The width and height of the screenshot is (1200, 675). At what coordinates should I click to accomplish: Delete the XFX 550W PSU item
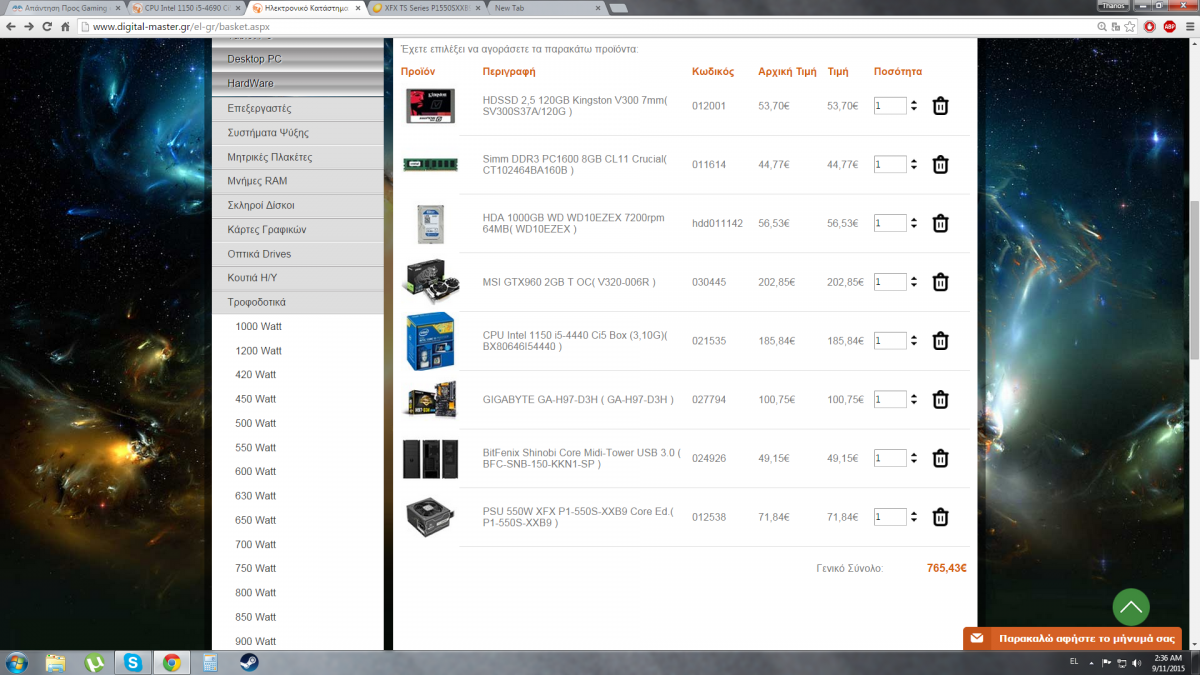pyautogui.click(x=940, y=517)
